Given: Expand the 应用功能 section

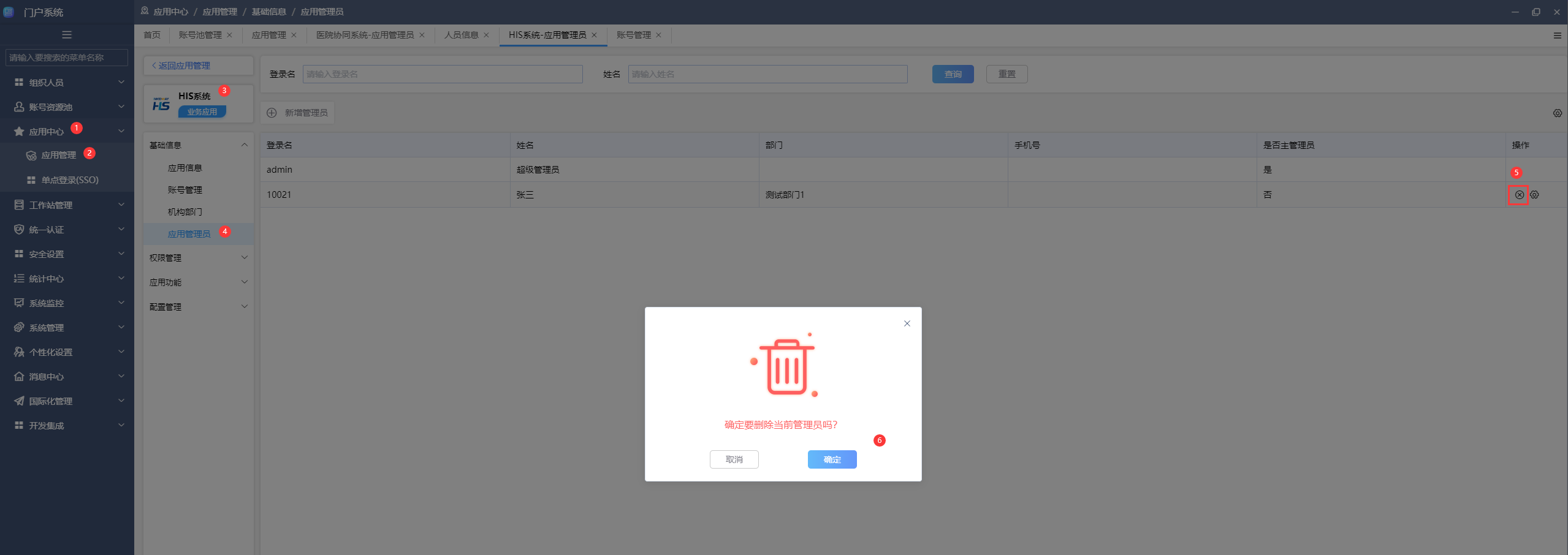Looking at the screenshot, I should point(199,282).
